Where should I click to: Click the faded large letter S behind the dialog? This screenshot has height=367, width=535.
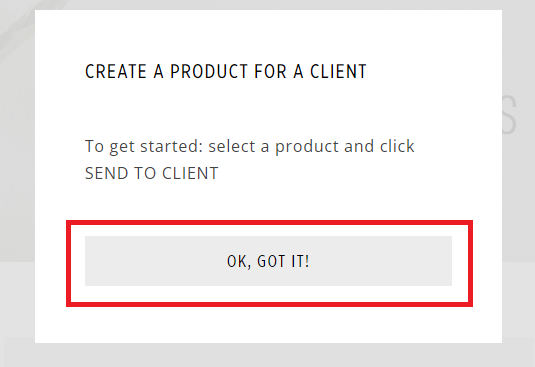click(x=510, y=115)
